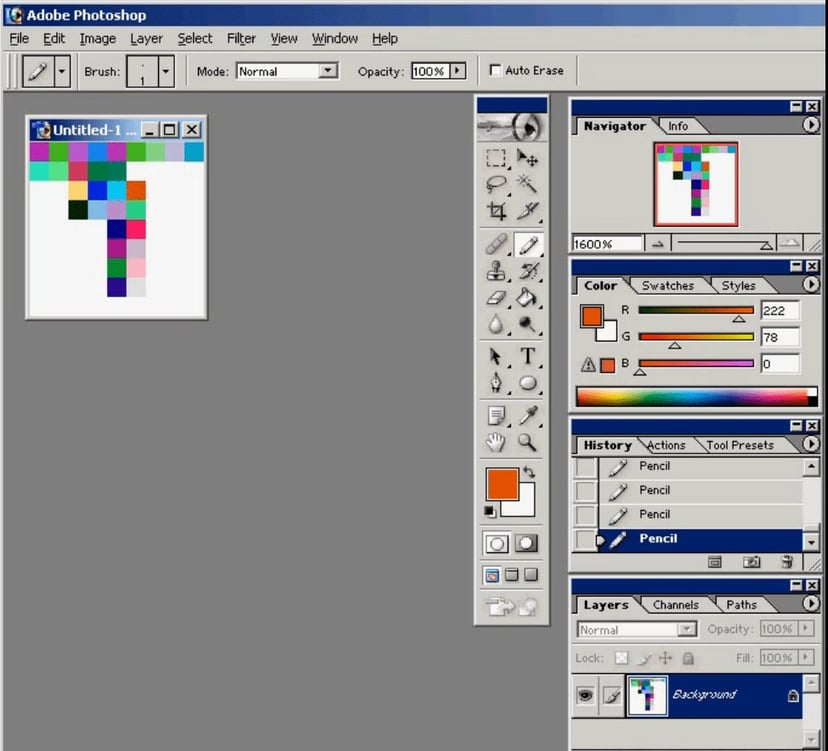This screenshot has height=751, width=828.
Task: Pick the Crop tool
Action: coord(496,211)
